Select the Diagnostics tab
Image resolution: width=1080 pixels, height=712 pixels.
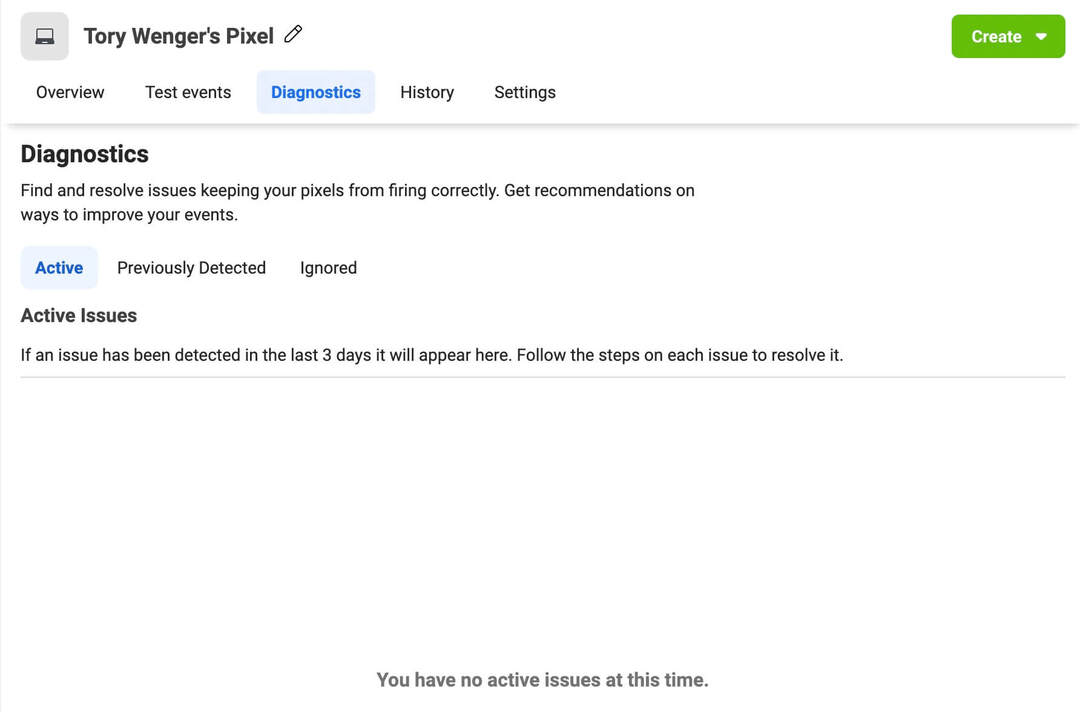[x=315, y=92]
